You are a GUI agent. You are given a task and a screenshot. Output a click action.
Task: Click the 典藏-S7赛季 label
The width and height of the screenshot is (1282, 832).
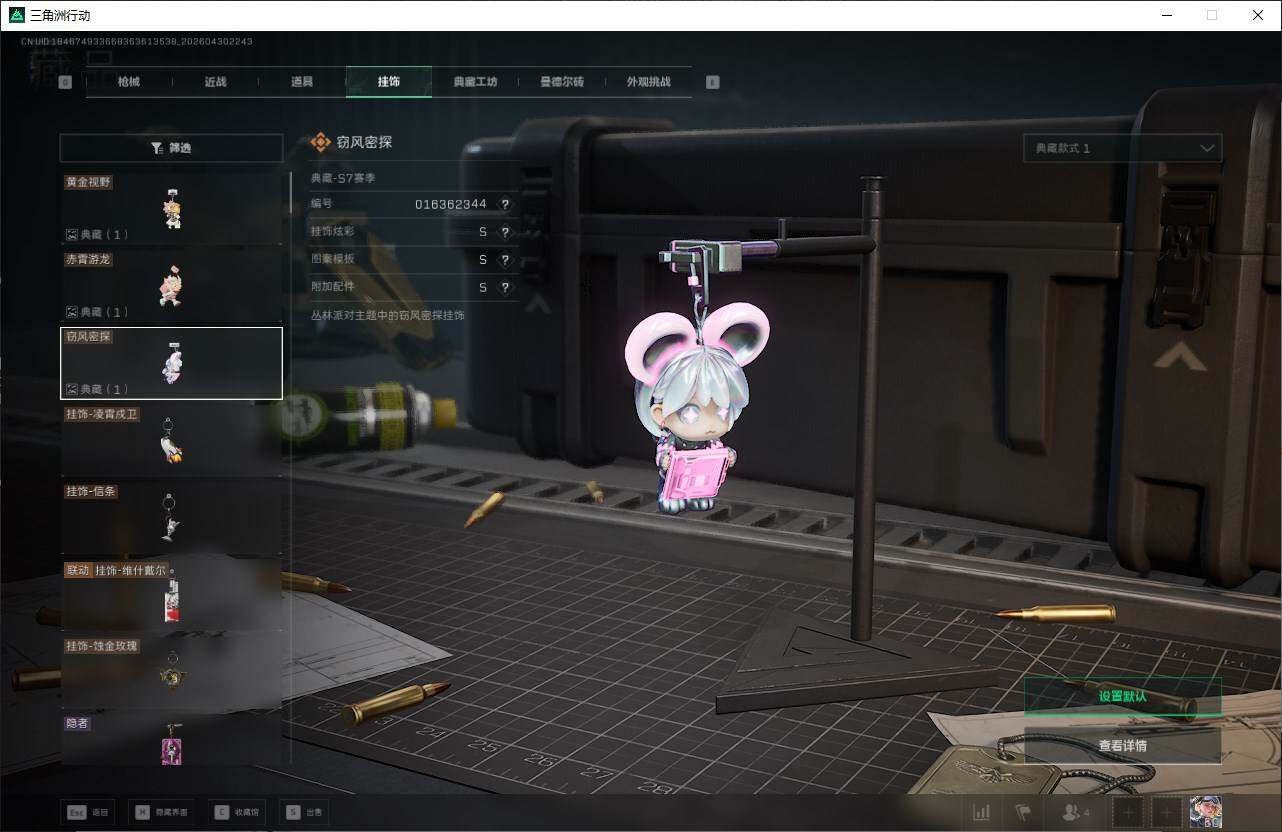[343, 178]
